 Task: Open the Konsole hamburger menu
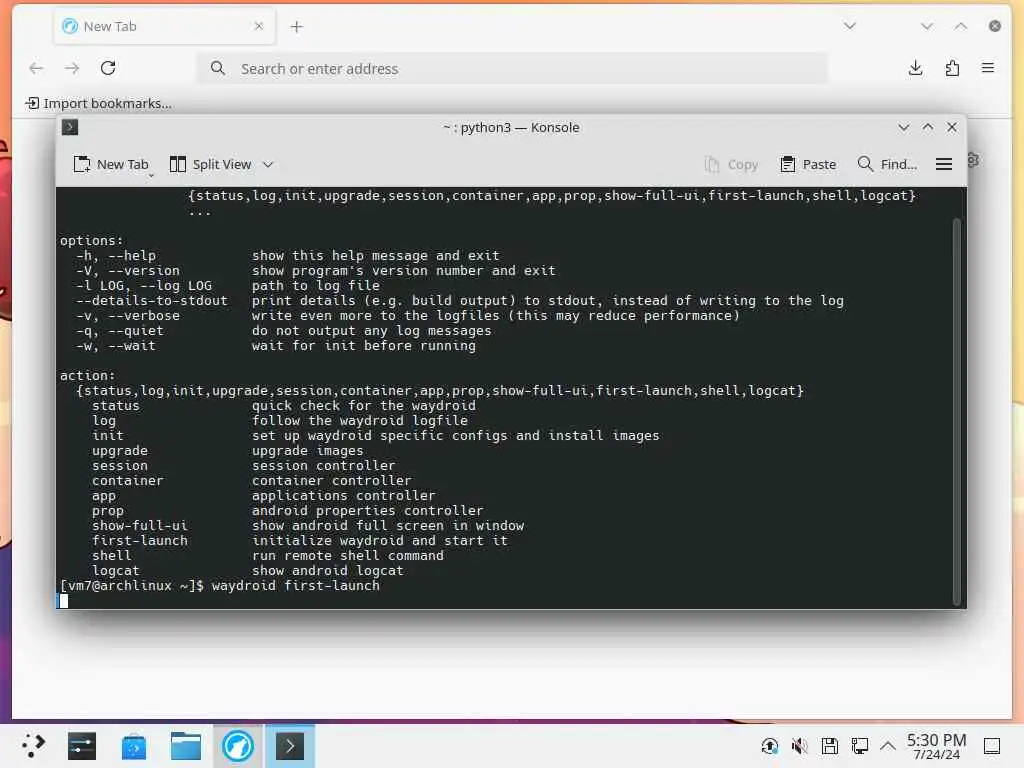coord(944,165)
